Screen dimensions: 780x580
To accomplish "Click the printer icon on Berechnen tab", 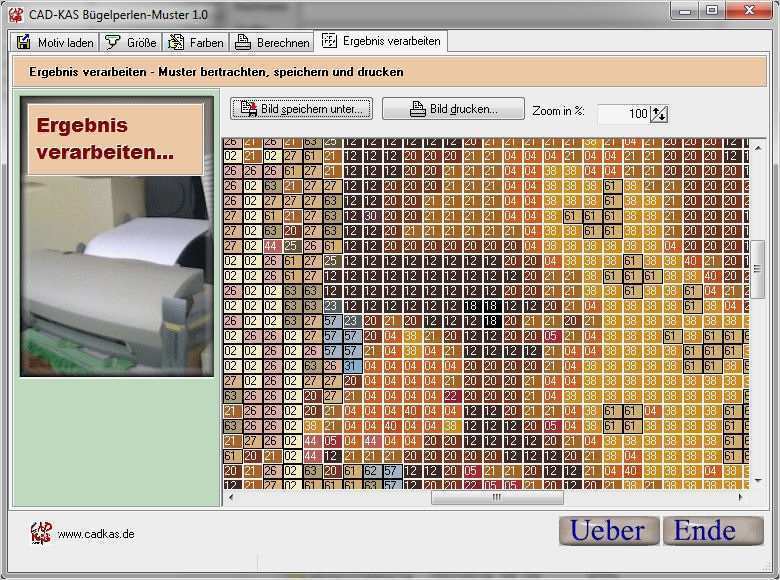I will (x=242, y=42).
